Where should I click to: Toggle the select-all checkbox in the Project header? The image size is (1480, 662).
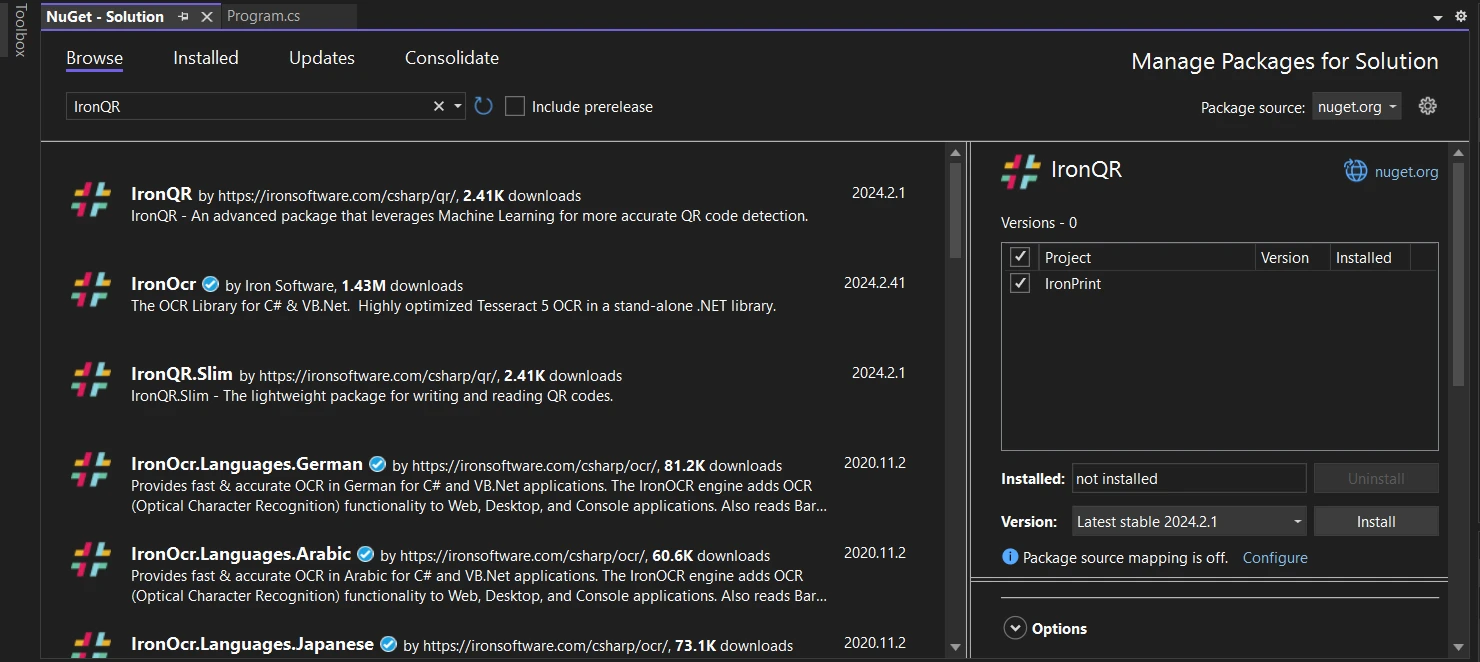(1020, 257)
